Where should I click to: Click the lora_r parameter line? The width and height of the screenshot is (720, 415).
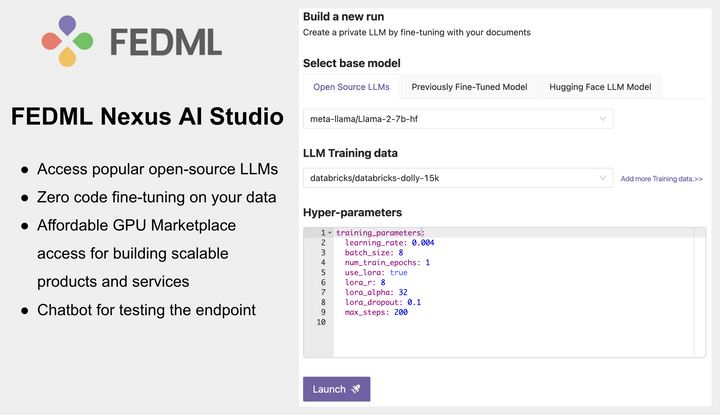(365, 283)
